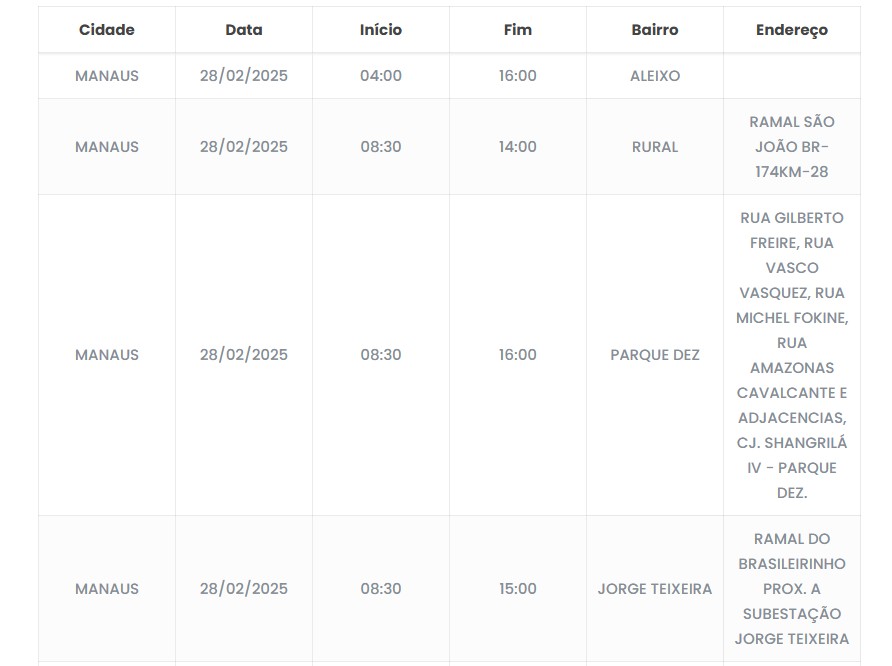
Task: Click the 15:00 end time cell
Action: 518,589
